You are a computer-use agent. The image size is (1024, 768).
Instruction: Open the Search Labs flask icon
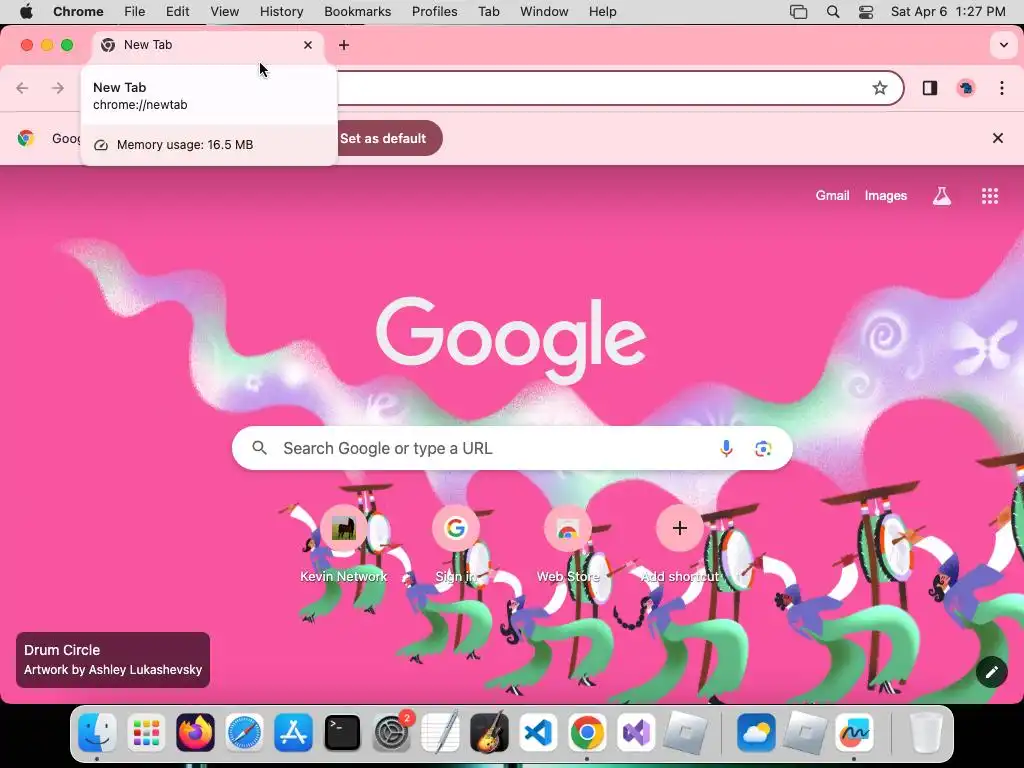pos(942,195)
